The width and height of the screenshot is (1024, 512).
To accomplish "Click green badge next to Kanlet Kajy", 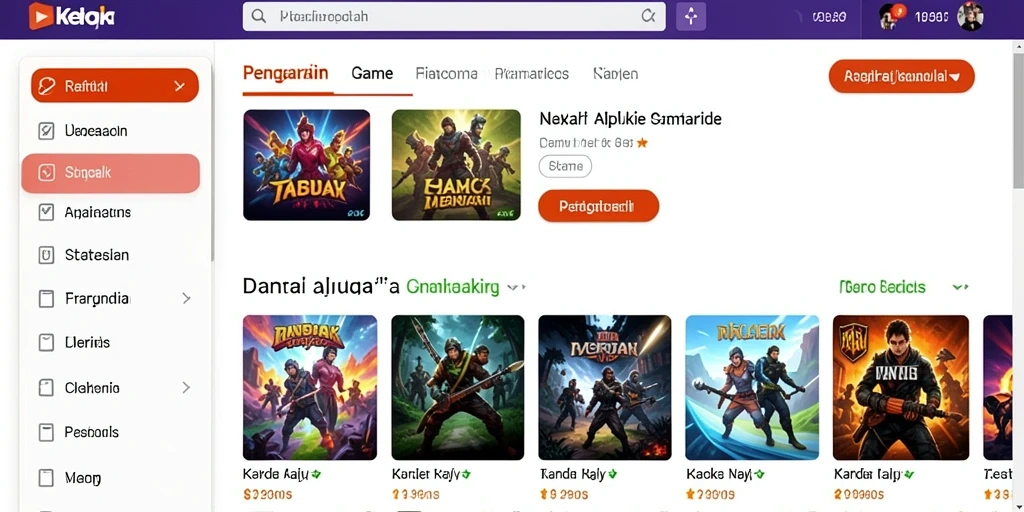I will click(466, 474).
